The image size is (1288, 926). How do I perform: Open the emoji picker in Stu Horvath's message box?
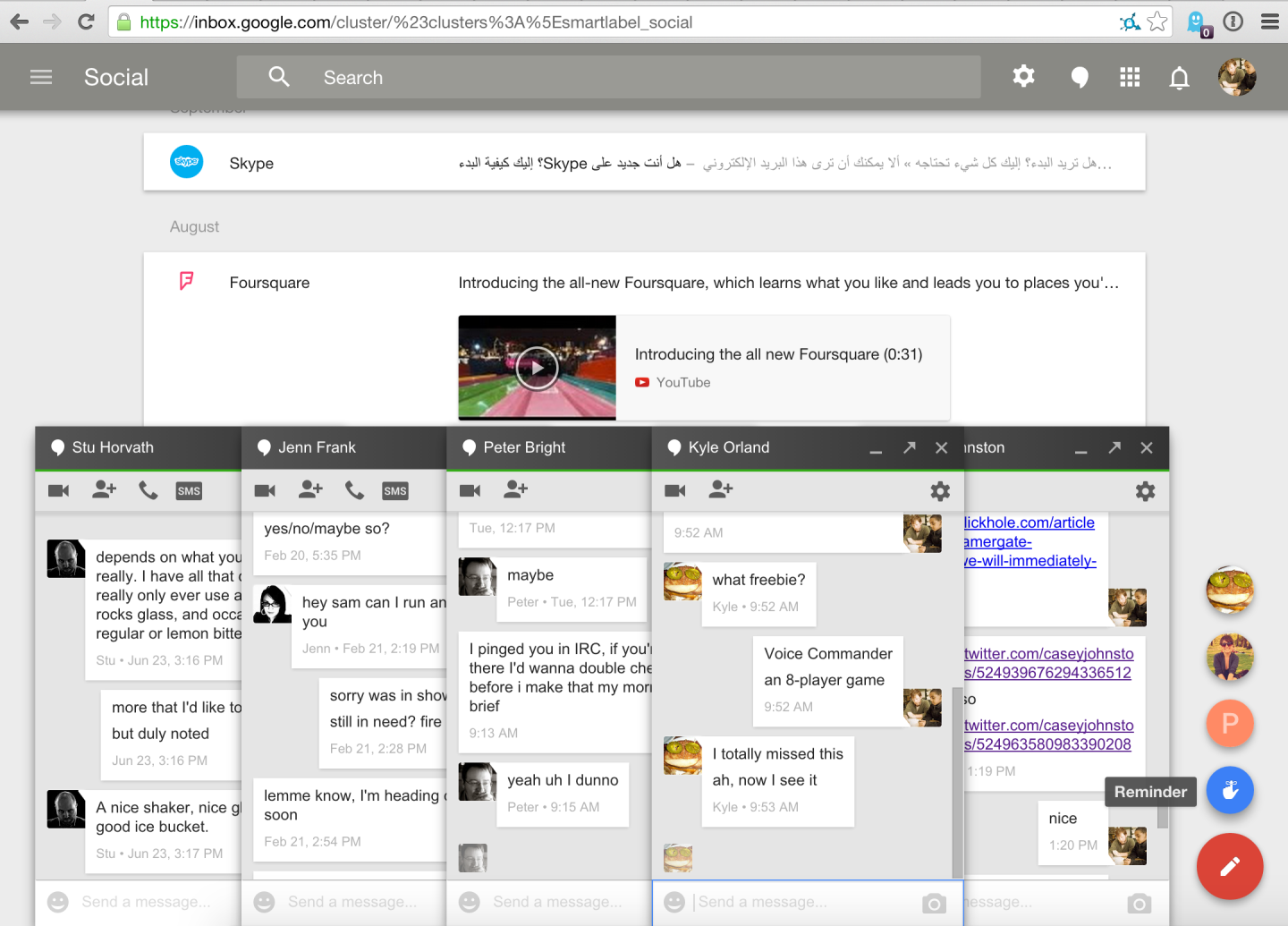[x=58, y=902]
